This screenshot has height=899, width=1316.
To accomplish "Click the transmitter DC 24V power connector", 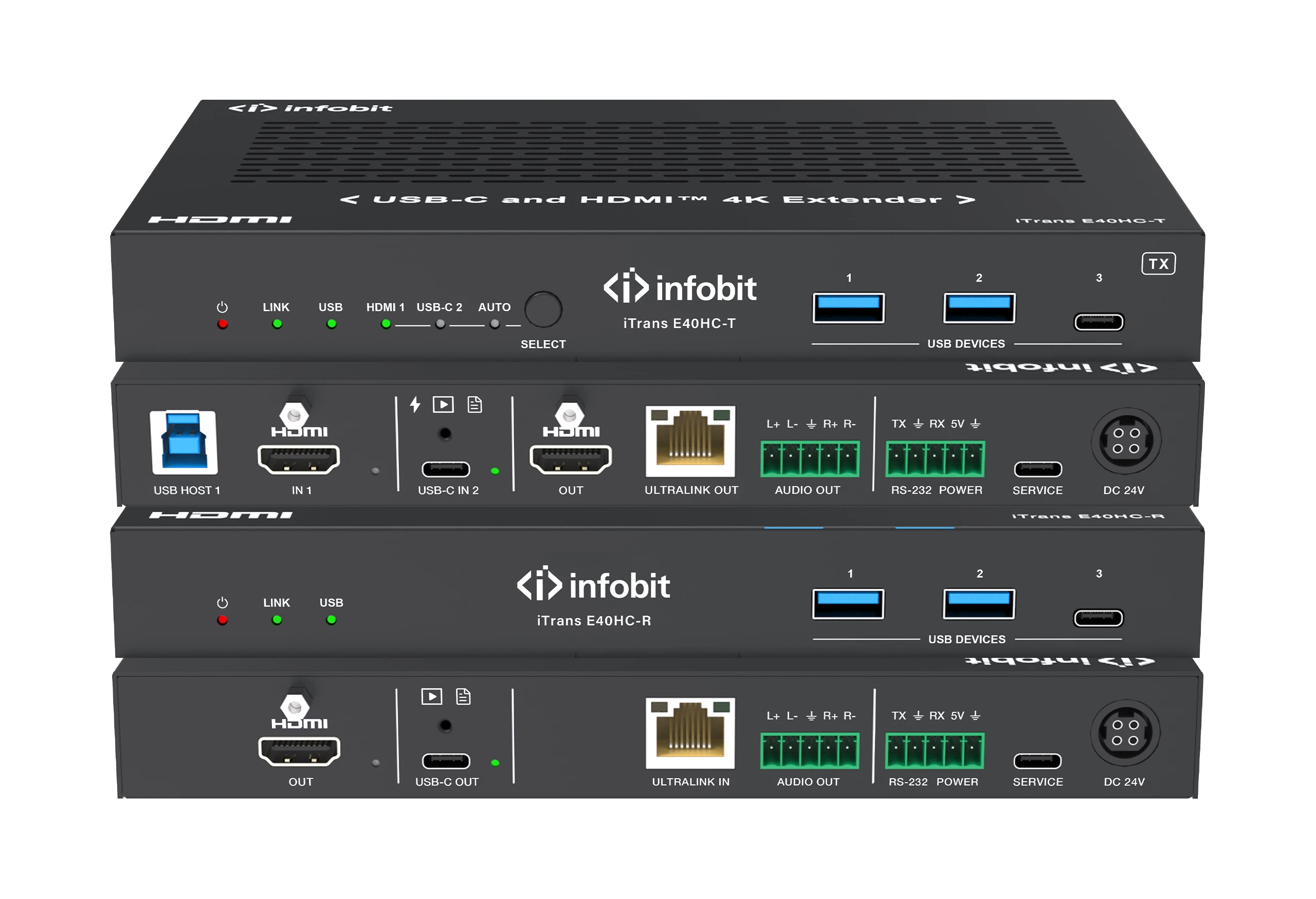I will pyautogui.click(x=1126, y=441).
